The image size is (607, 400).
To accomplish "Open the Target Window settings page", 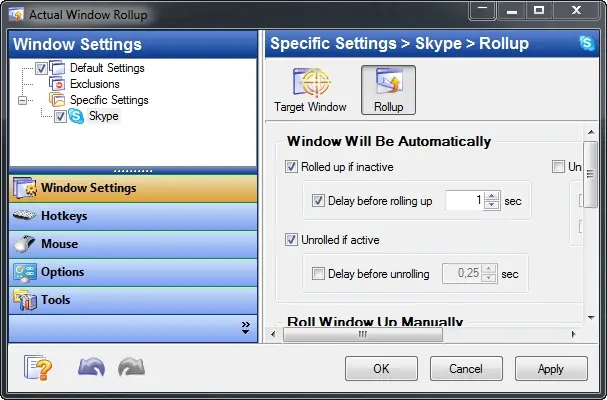I will click(310, 89).
